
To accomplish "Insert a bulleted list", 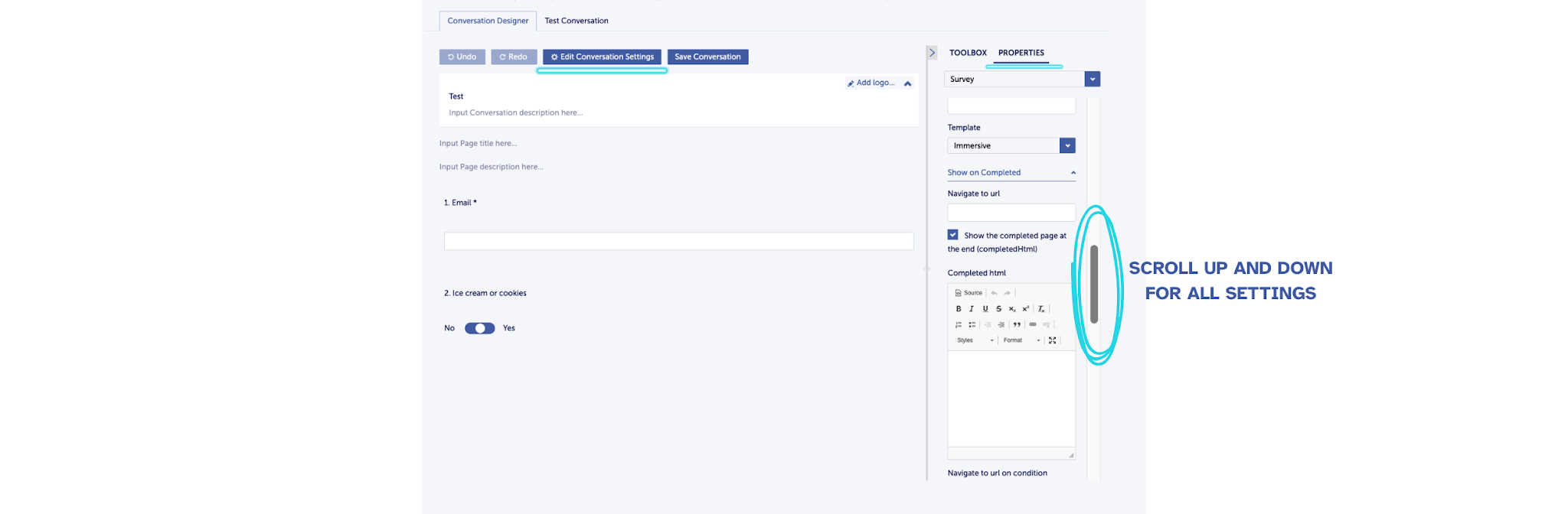I will 972,324.
